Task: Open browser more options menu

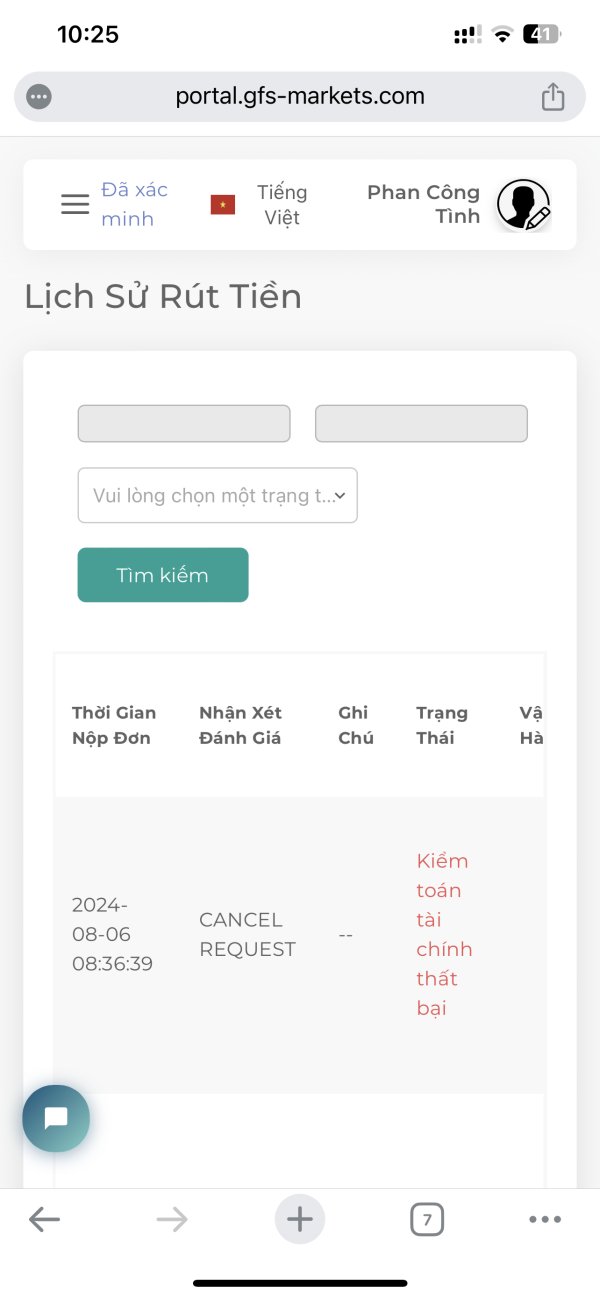Action: click(x=545, y=1219)
